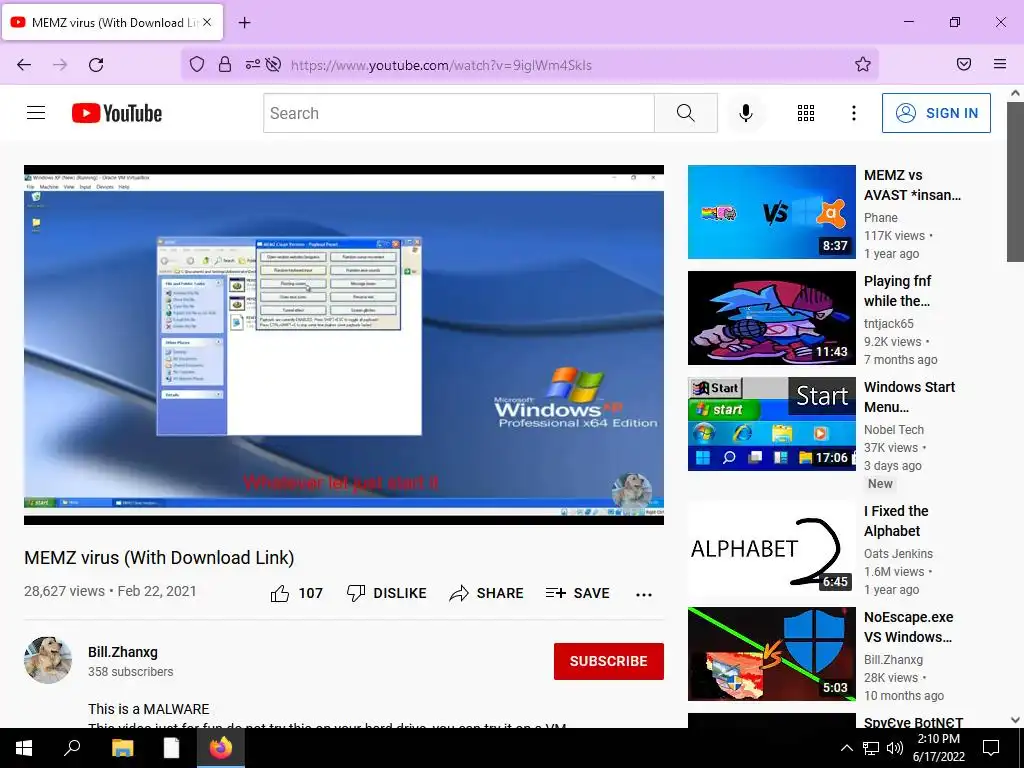This screenshot has width=1024, height=768.
Task: Open the volume speaker icon in tray
Action: point(895,748)
